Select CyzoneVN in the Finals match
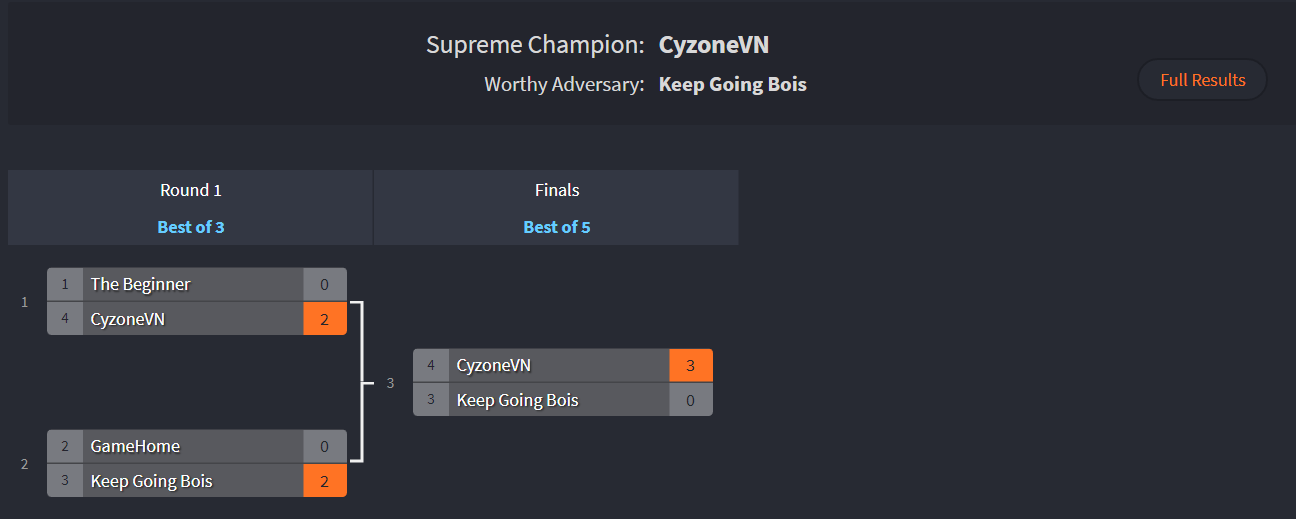1296x519 pixels. tap(563, 365)
